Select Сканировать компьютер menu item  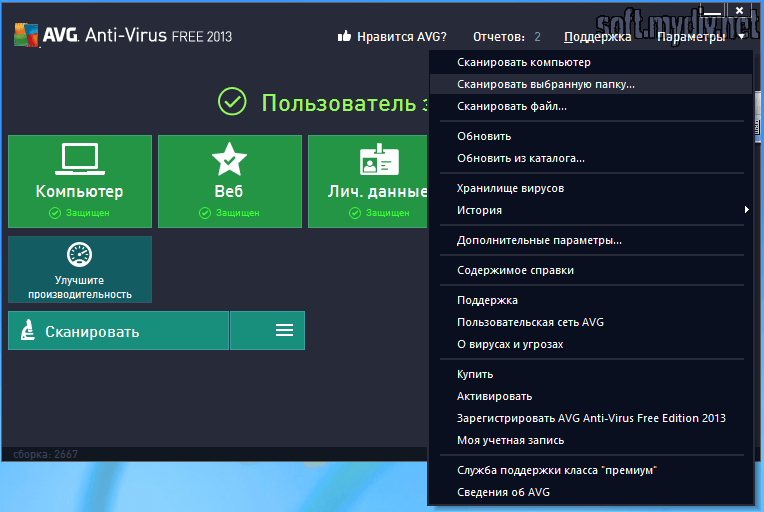[591, 62]
